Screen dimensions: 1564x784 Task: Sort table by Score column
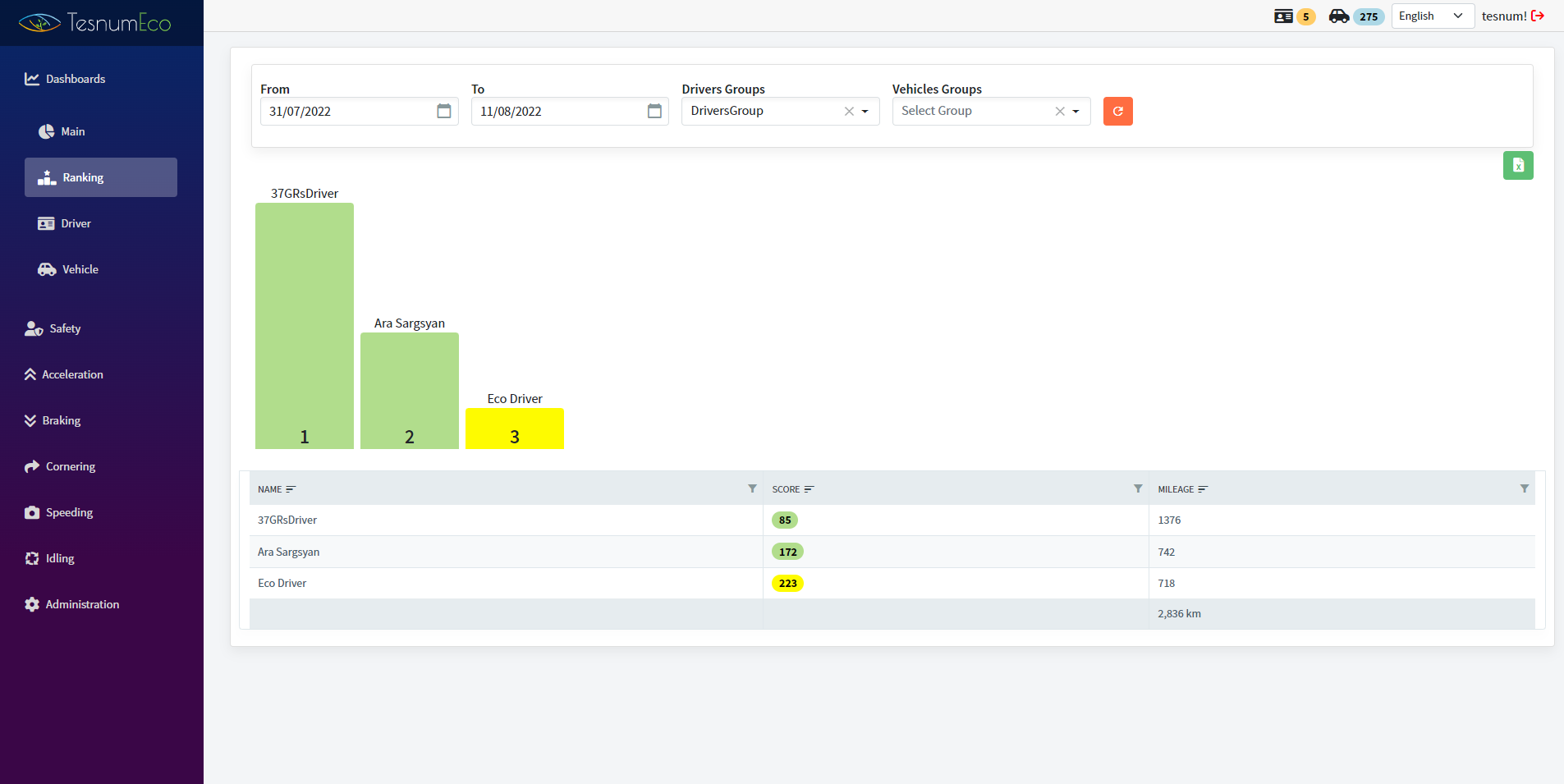click(x=792, y=489)
